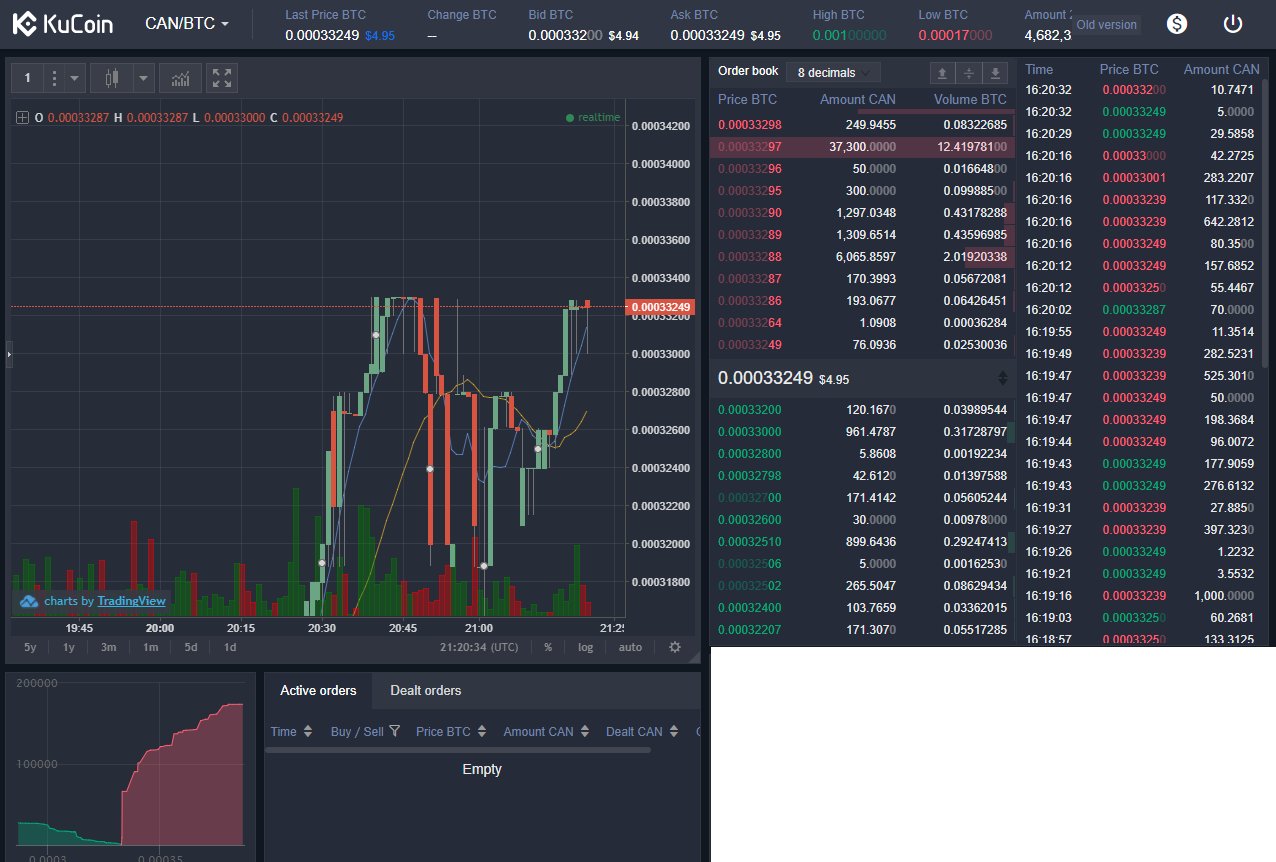Open TradingView link on chart
This screenshot has height=862, width=1276.
coord(131,601)
